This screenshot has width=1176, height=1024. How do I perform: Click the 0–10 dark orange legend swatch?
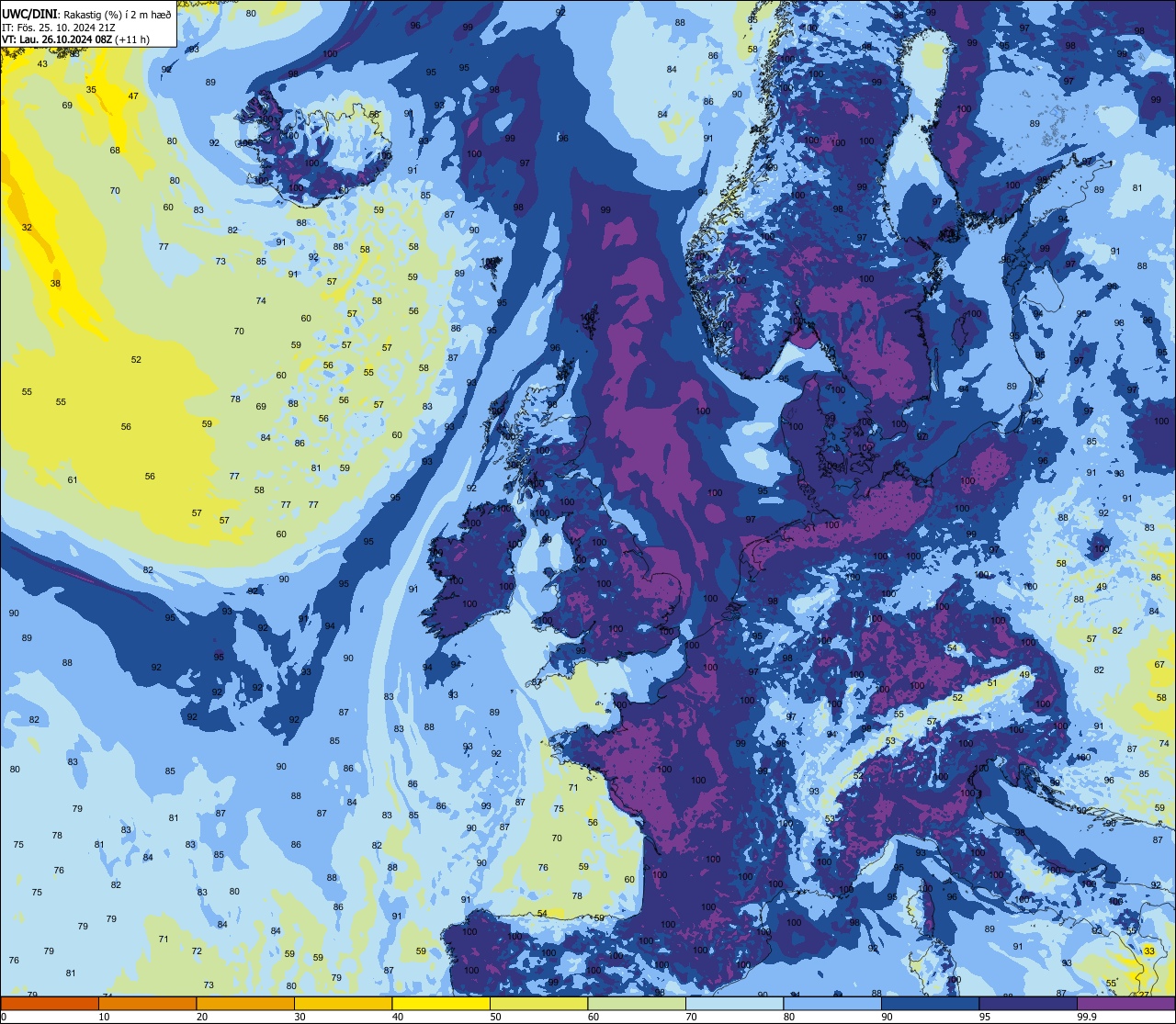click(x=50, y=1004)
